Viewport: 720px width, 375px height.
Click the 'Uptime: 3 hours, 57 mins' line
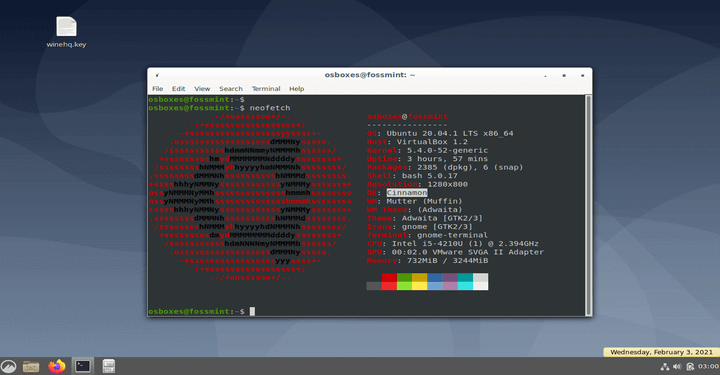coord(427,159)
